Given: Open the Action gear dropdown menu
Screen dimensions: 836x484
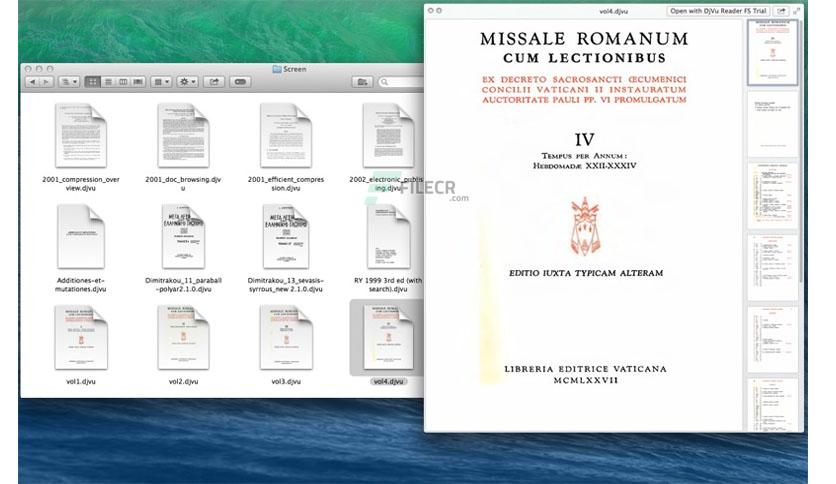Looking at the screenshot, I should pos(188,82).
